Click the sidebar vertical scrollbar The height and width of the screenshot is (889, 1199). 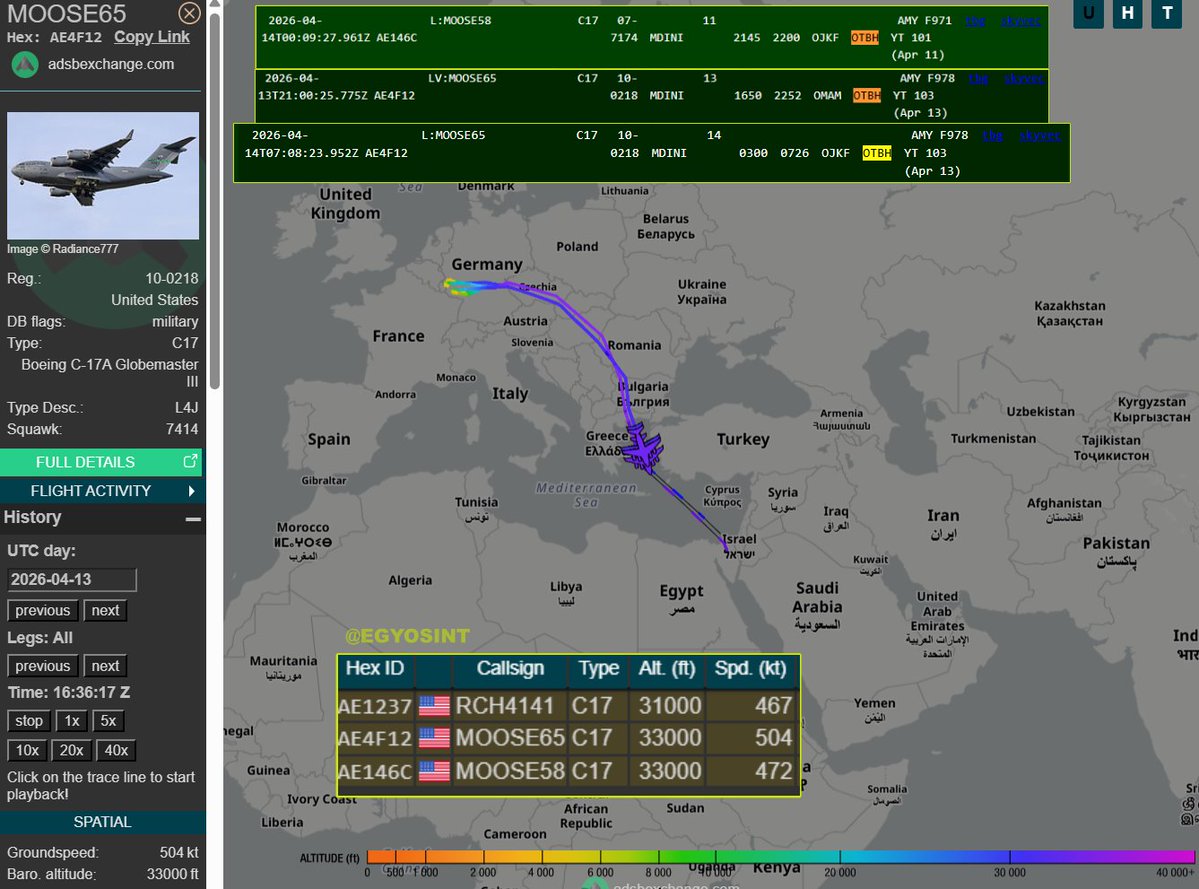click(215, 199)
